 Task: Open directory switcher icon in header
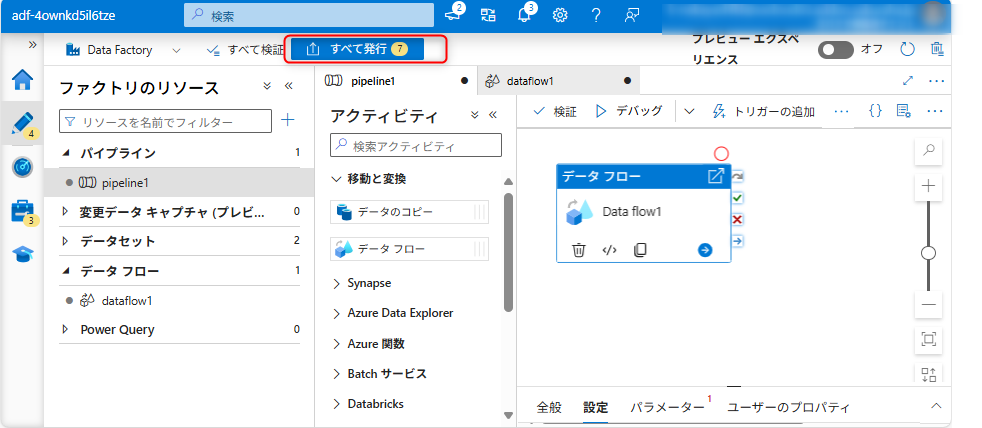pos(488,15)
